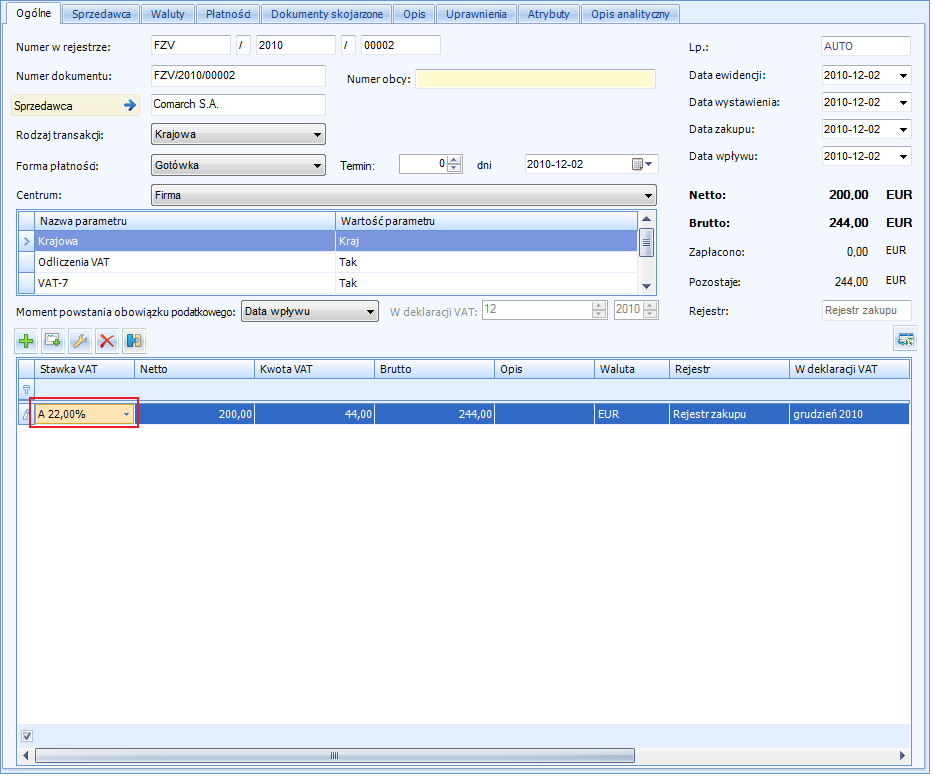Click the add-from-template icon beside the plus
Viewport: 933px width, 776px height.
(x=53, y=341)
